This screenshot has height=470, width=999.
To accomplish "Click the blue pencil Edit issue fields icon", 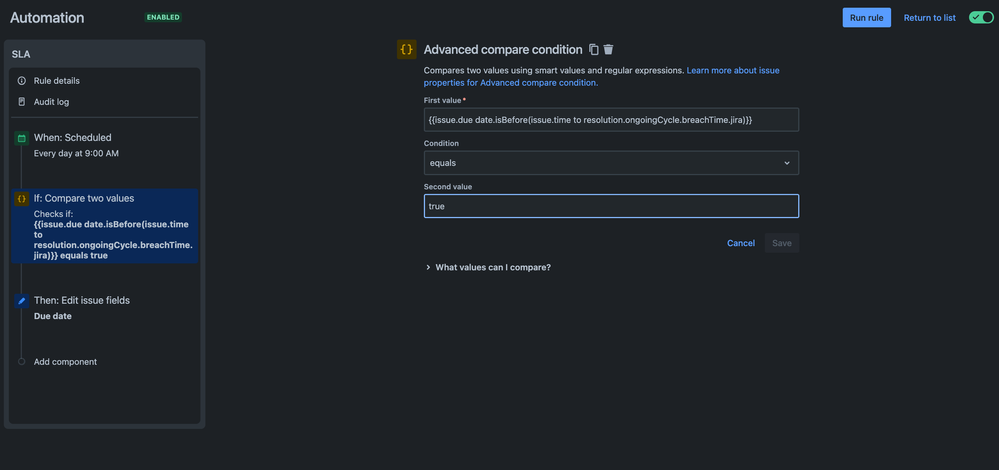I will (x=22, y=301).
